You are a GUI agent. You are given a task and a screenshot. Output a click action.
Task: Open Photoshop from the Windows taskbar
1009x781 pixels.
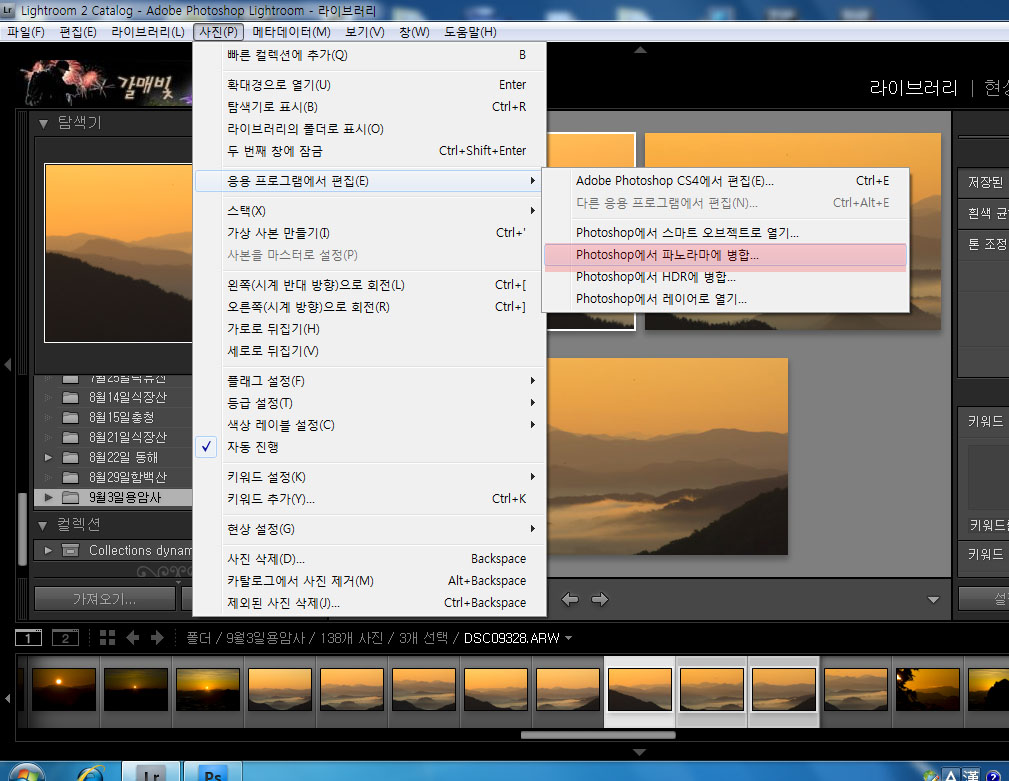pyautogui.click(x=212, y=773)
